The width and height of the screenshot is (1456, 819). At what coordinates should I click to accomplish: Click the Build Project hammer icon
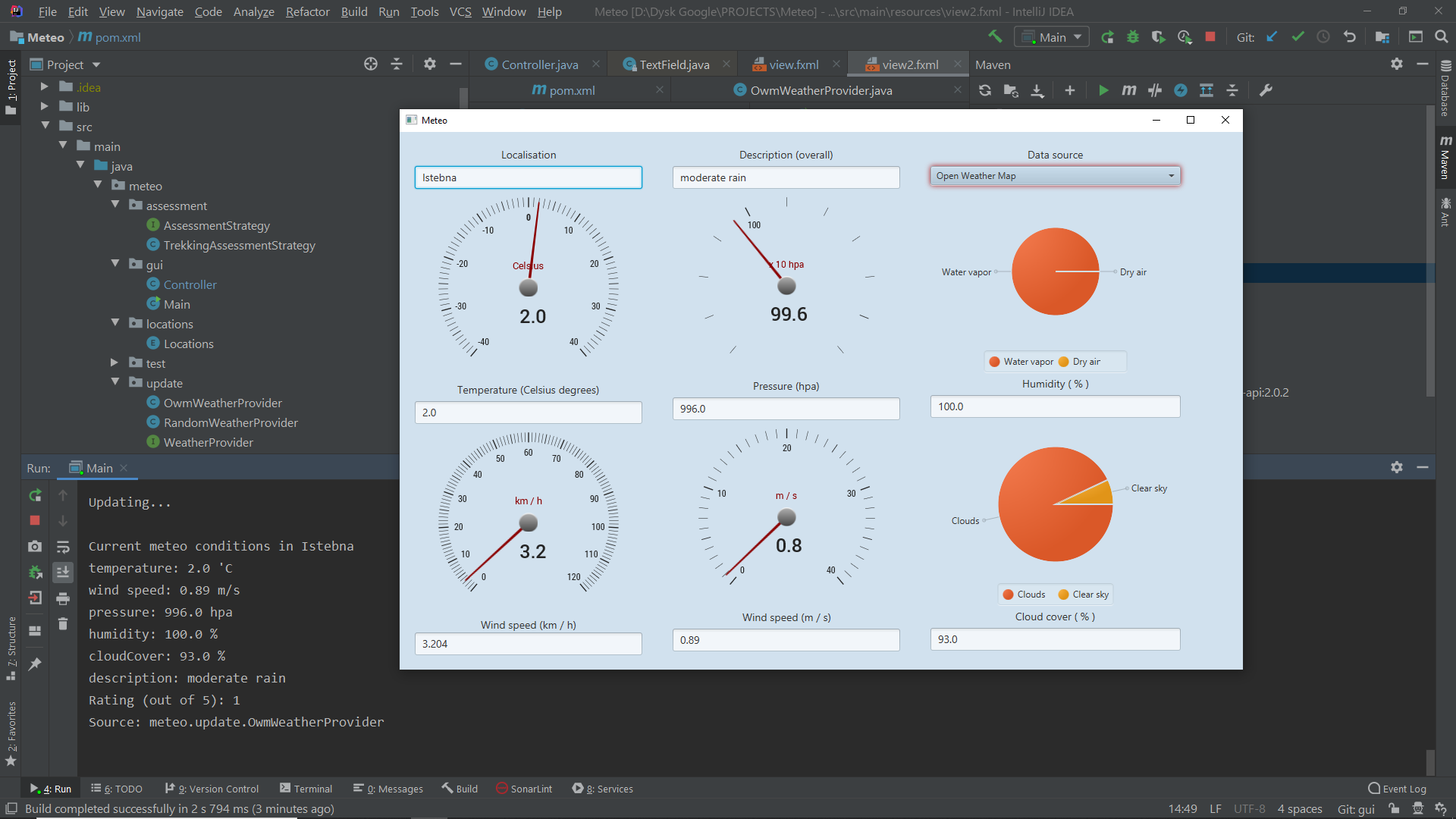point(995,36)
